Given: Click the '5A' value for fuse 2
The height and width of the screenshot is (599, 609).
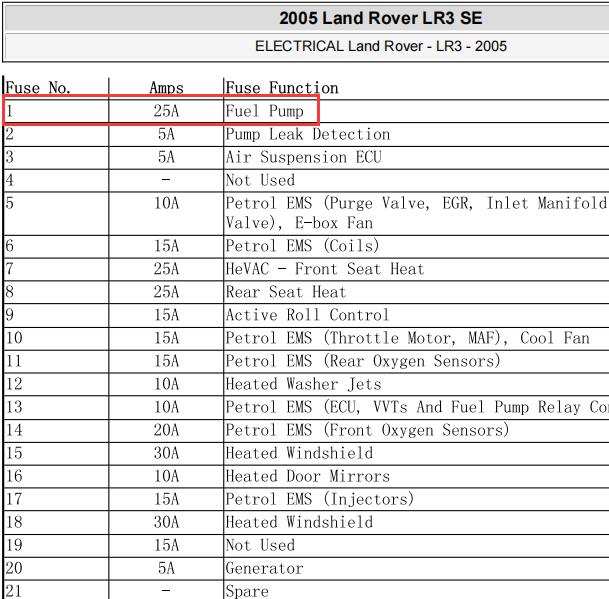Looking at the screenshot, I should [166, 134].
